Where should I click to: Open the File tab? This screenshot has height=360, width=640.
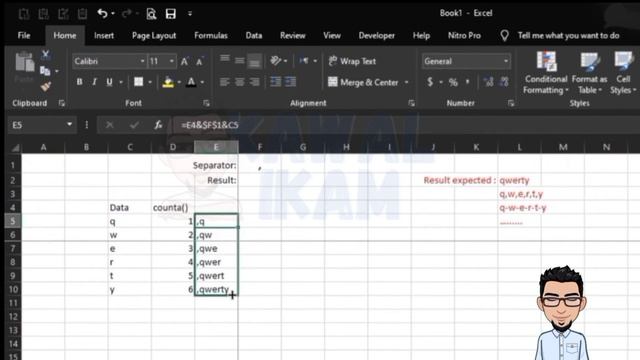click(x=24, y=36)
